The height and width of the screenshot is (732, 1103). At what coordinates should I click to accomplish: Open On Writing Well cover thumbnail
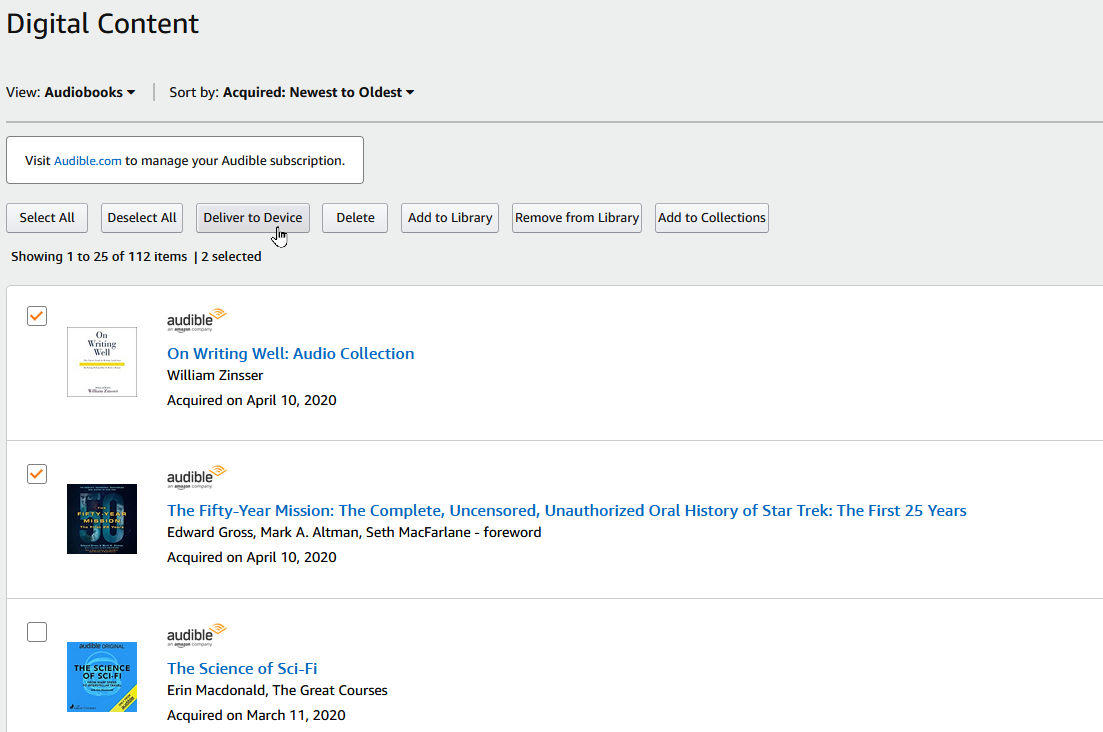(x=102, y=362)
